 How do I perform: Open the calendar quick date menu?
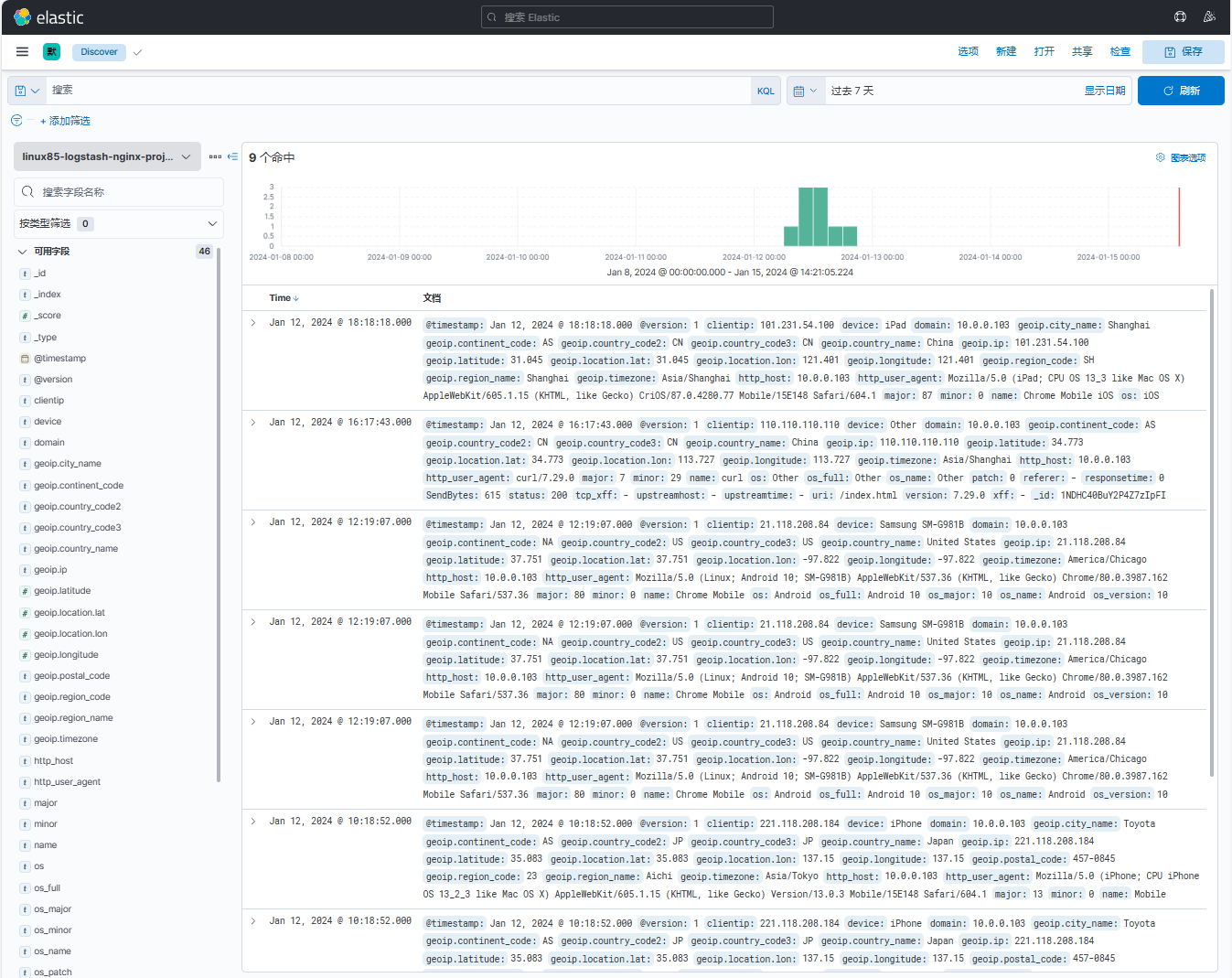805,91
